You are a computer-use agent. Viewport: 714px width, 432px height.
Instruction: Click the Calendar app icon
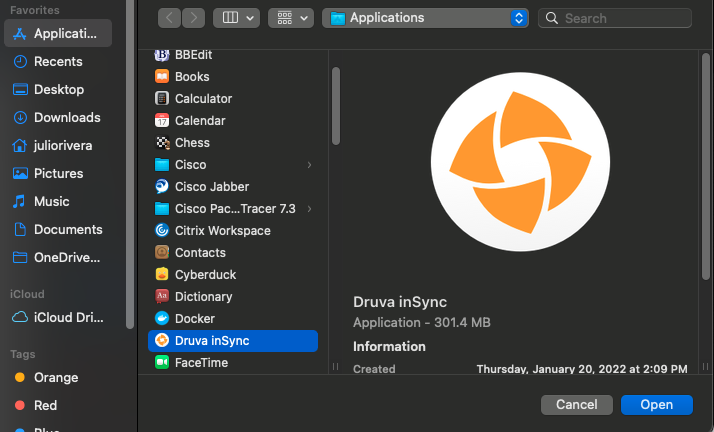coord(162,121)
